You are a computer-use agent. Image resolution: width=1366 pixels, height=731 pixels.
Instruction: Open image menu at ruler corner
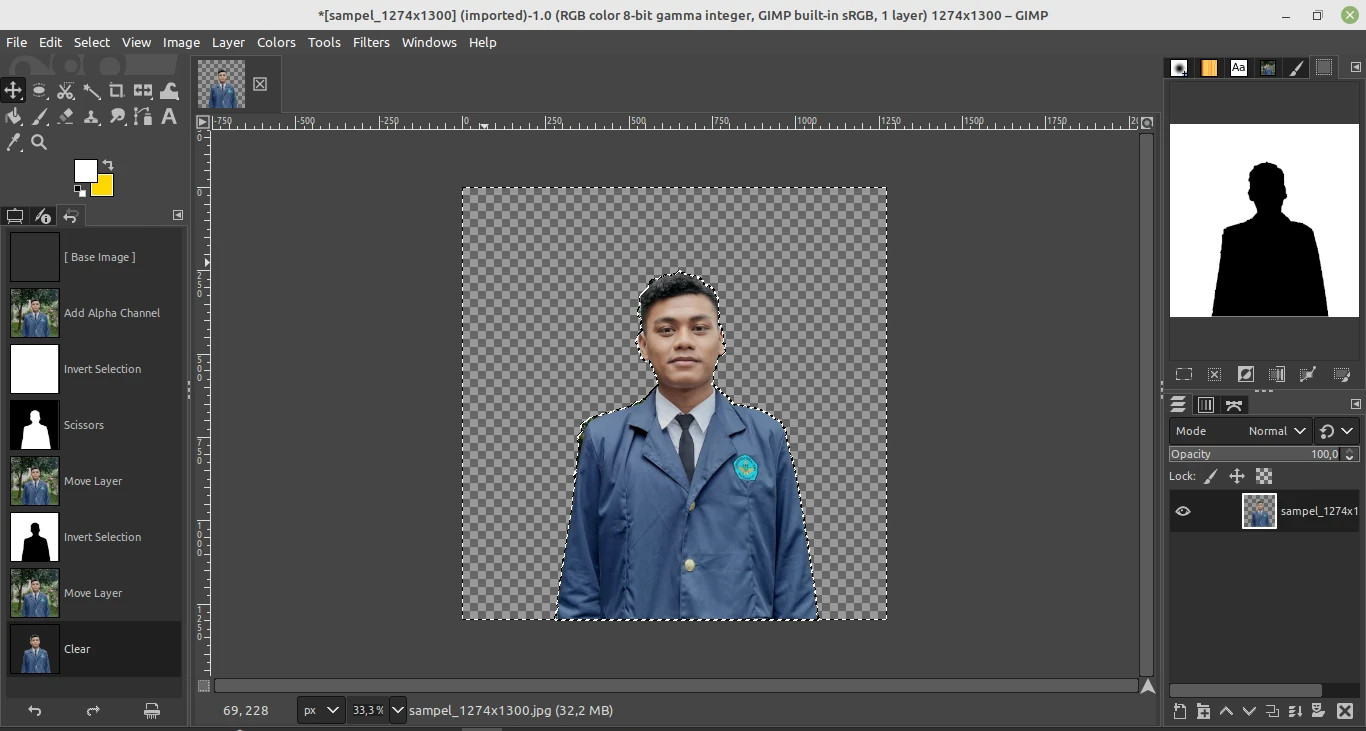tap(203, 122)
